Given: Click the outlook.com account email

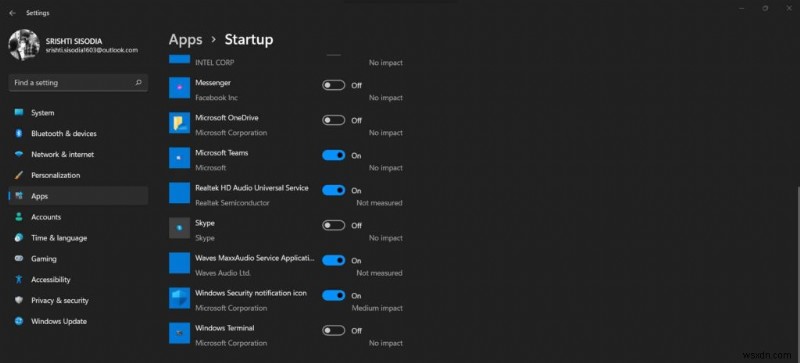Looking at the screenshot, I should (92, 50).
